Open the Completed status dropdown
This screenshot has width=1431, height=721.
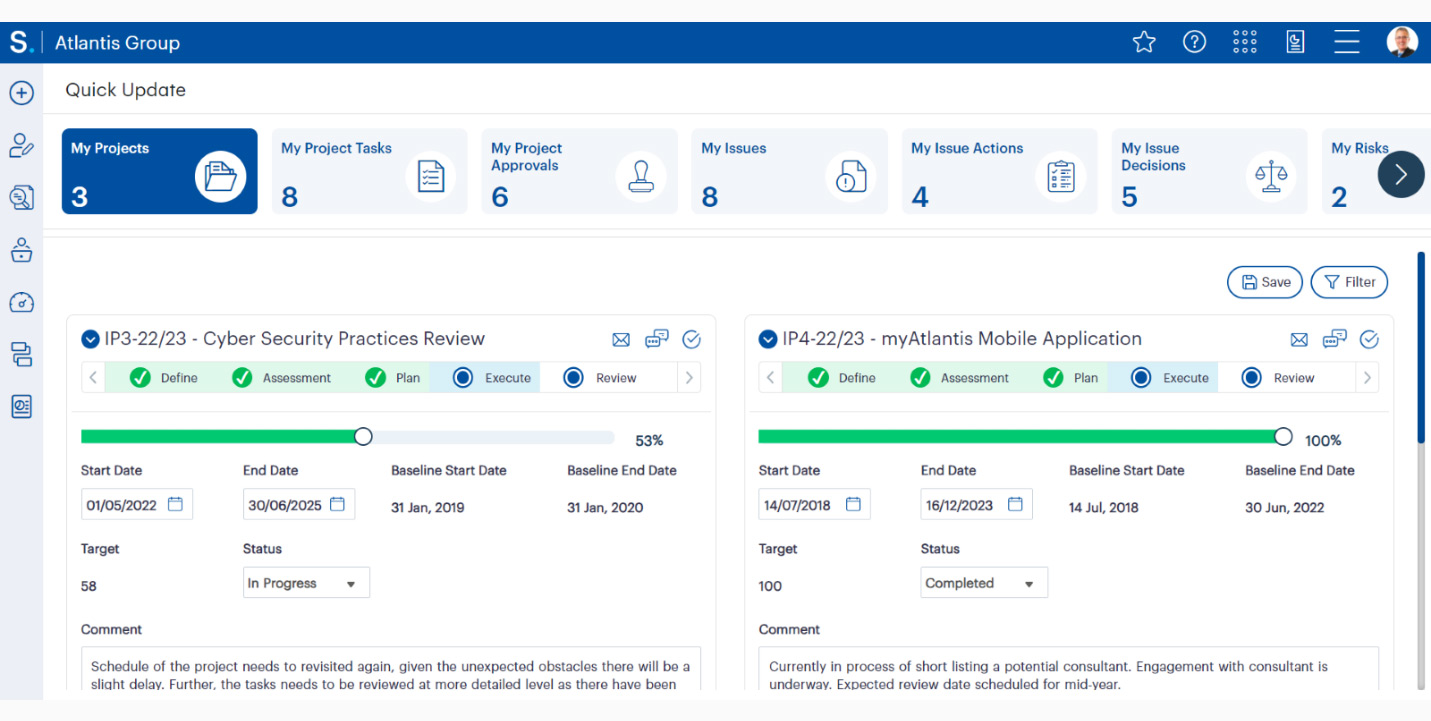pyautogui.click(x=984, y=583)
